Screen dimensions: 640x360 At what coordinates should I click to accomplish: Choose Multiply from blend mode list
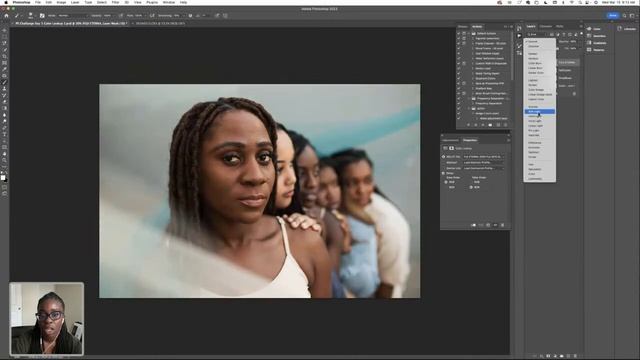[x=533, y=58]
